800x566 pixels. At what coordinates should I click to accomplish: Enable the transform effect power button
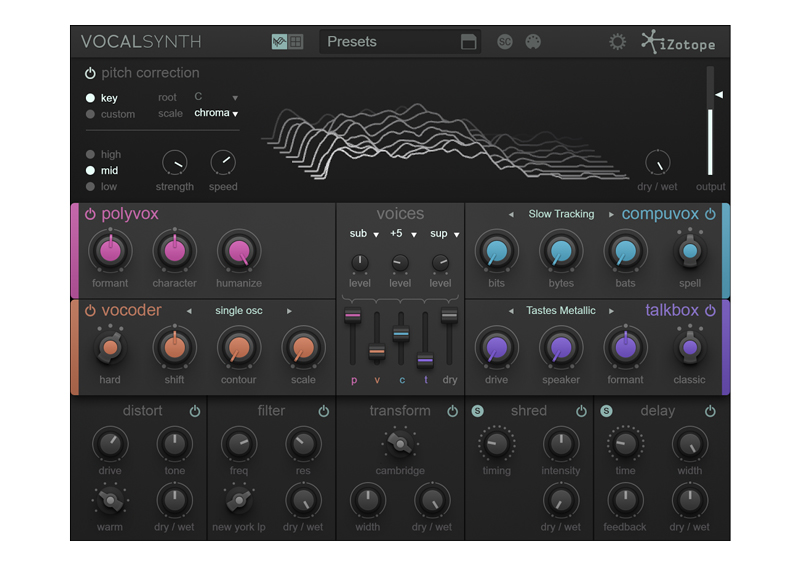point(453,411)
